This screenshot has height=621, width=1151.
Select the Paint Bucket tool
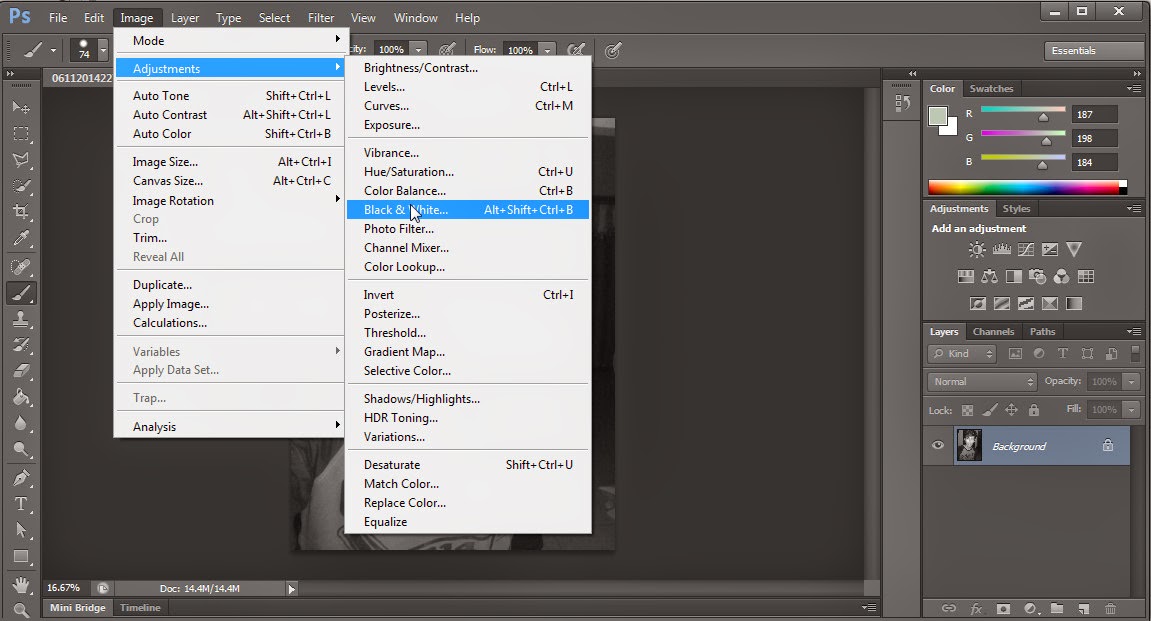tap(21, 397)
